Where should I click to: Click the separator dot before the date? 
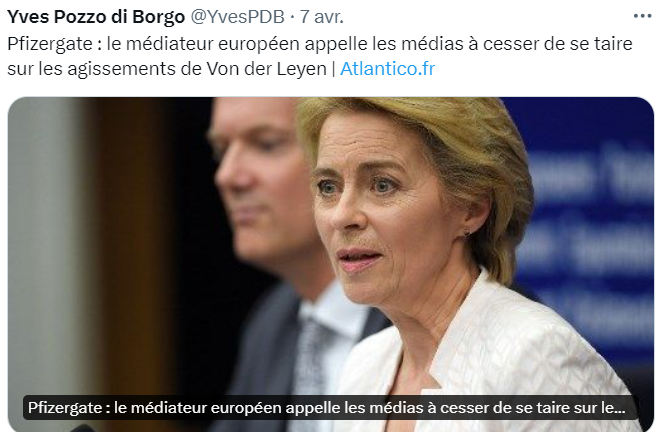pyautogui.click(x=292, y=17)
